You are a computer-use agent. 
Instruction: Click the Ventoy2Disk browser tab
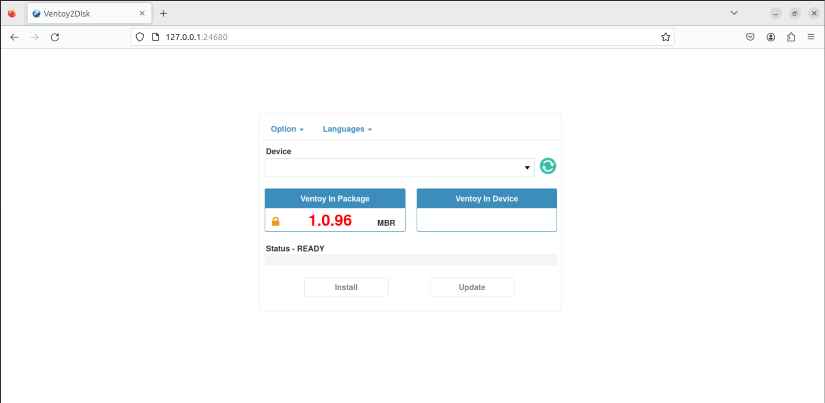pos(89,14)
